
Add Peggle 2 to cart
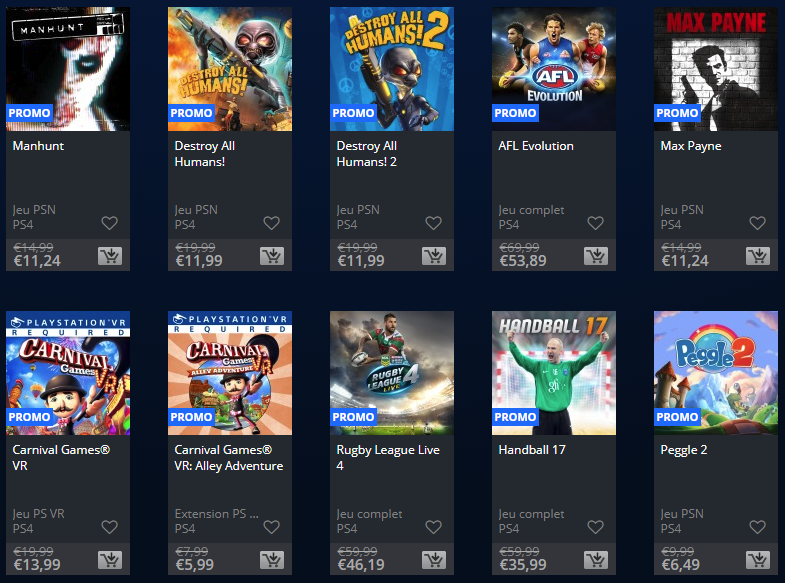point(758,560)
